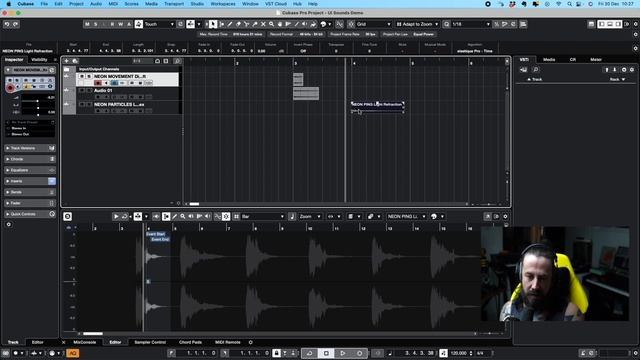640x360 pixels.
Task: Switch to the Visibility tab
Action: pos(39,60)
